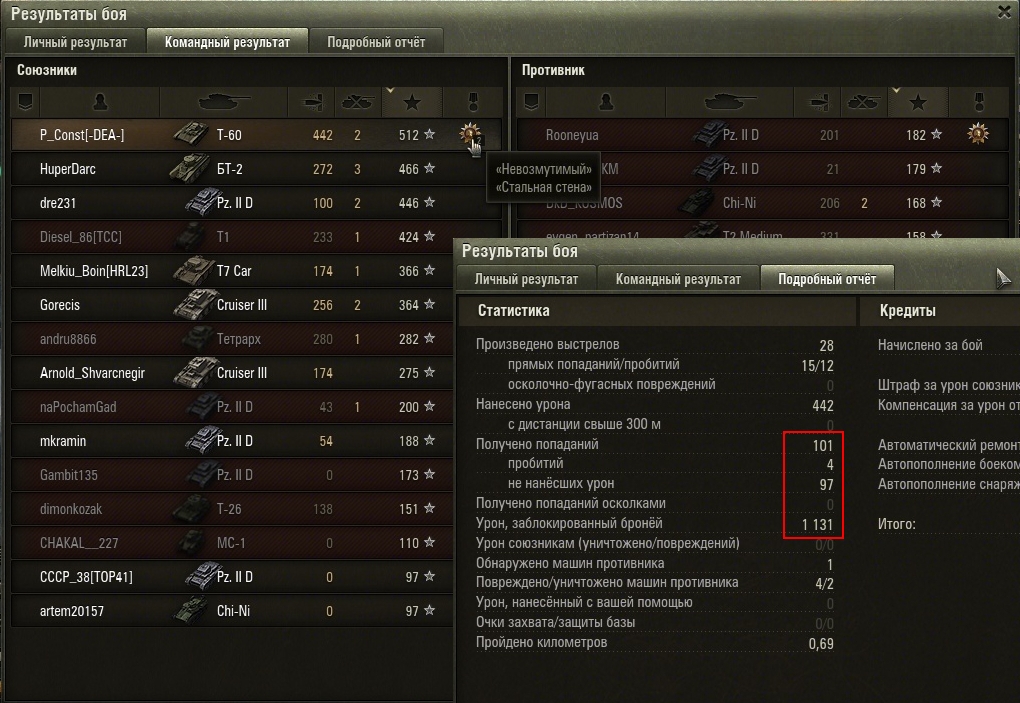This screenshot has height=703, width=1020.
Task: Sort allies by platoon shield icon
Action: [25, 102]
